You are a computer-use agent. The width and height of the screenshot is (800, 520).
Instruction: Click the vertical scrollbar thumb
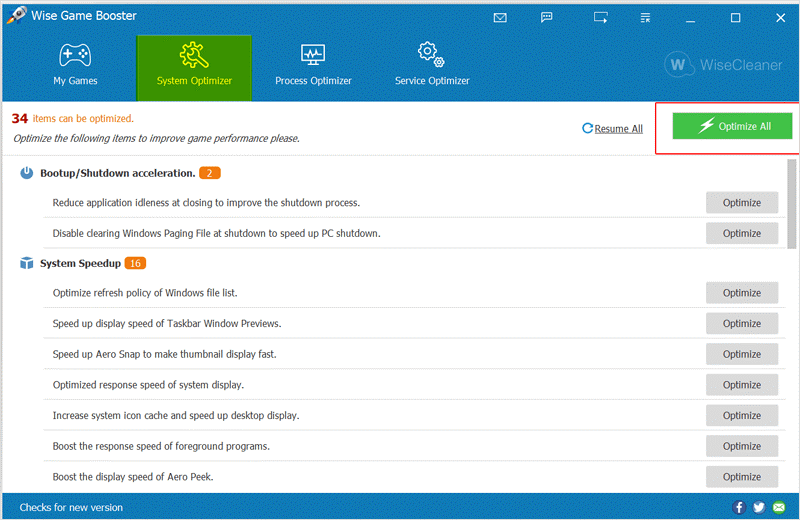(x=791, y=204)
